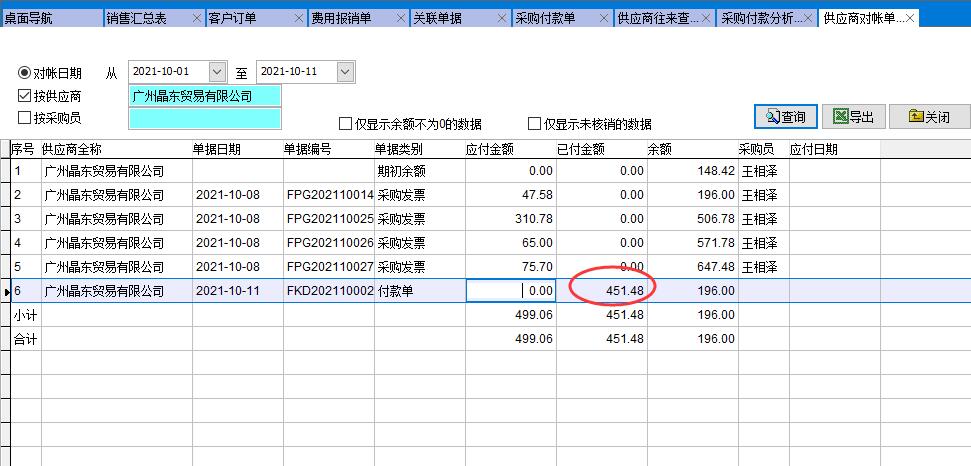This screenshot has width=971, height=466.
Task: Tick 仅显示未核销的数据 checkbox
Action: 534,124
